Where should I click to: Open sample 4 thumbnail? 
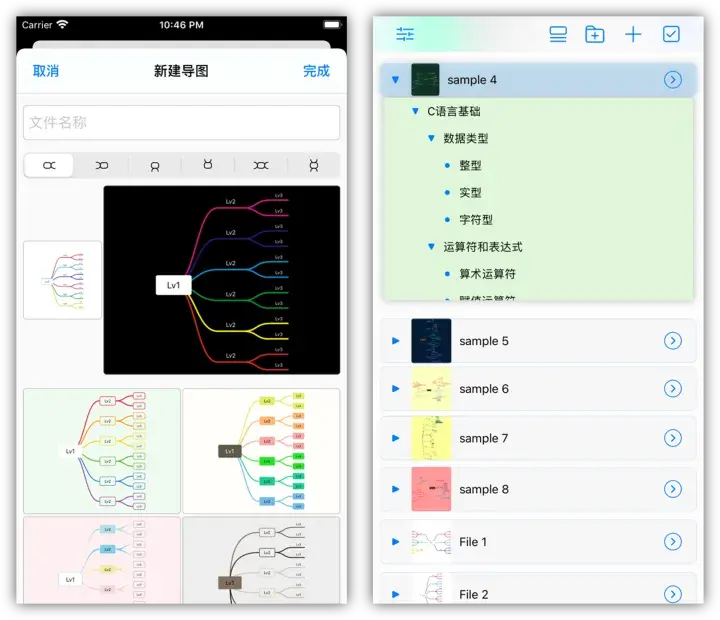[425, 79]
